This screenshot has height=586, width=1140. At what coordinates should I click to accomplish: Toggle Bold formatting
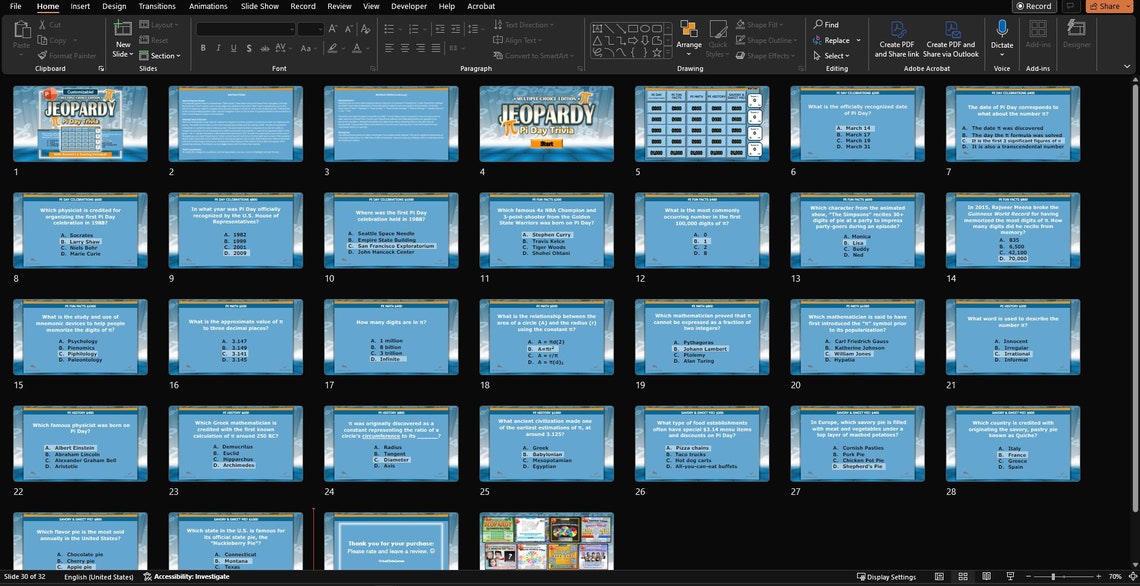click(x=203, y=47)
